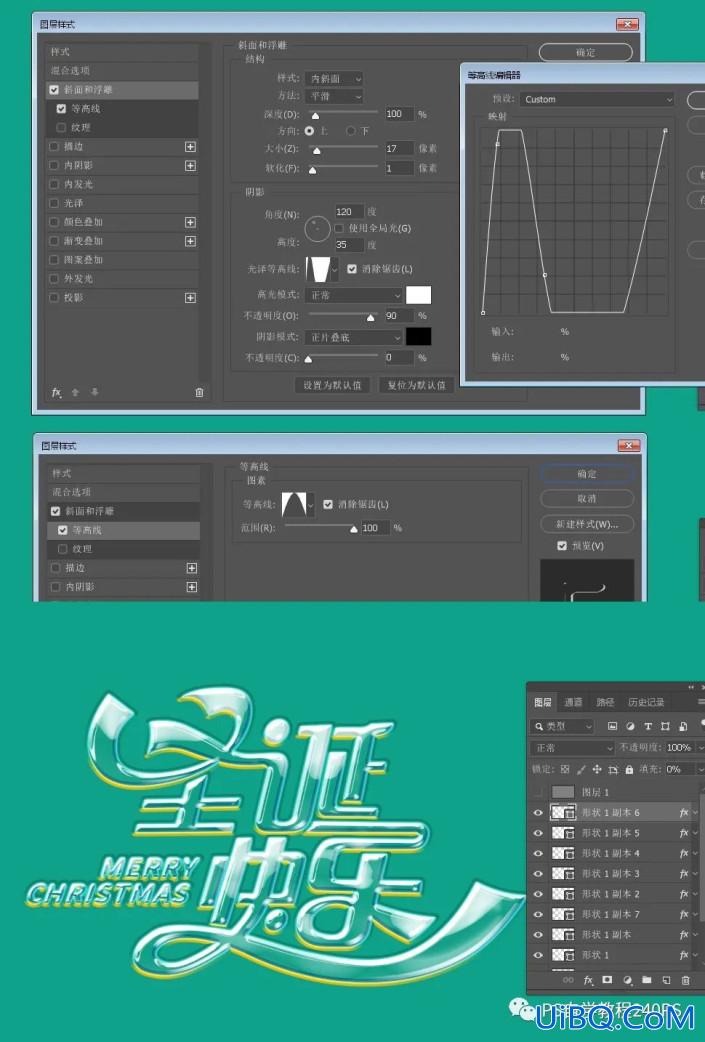Click plus icon beside 描边 in upper dialog
Viewport: 705px width, 1042px height.
190,147
